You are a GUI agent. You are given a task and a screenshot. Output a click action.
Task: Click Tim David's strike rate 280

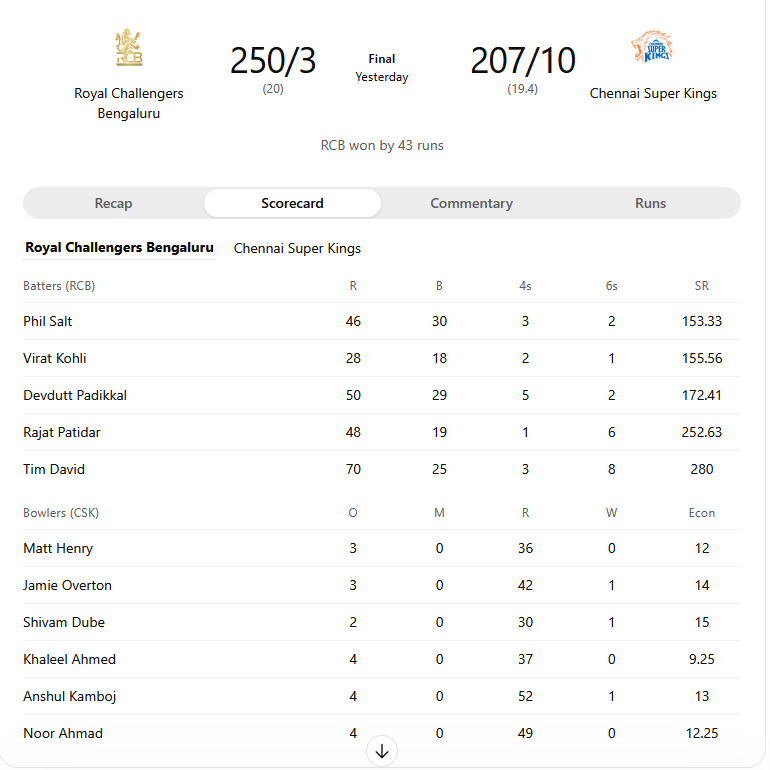(701, 469)
